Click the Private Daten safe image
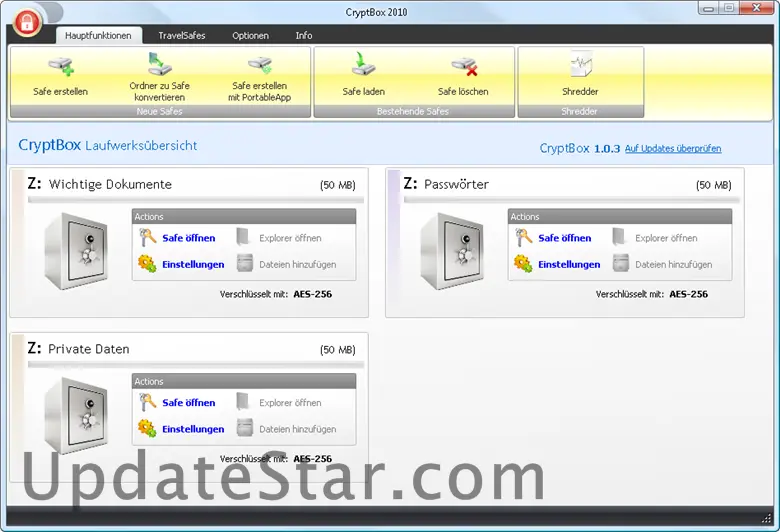Viewport: 780px width, 532px height. click(x=76, y=416)
